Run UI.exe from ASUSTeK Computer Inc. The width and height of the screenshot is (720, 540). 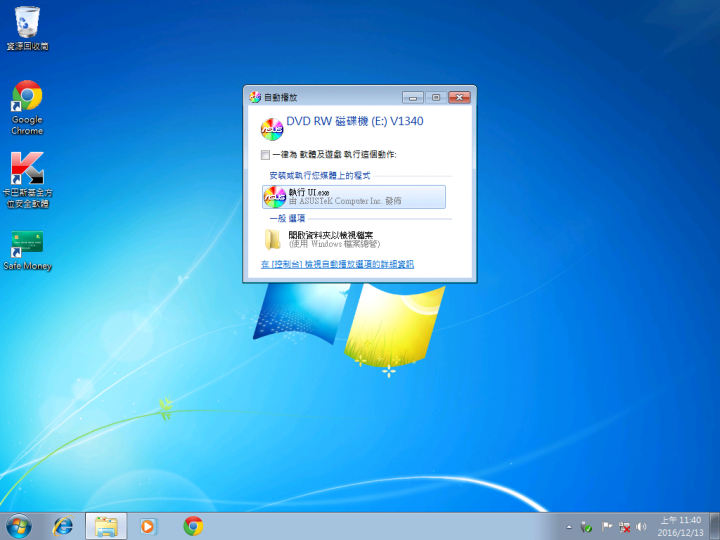click(354, 197)
